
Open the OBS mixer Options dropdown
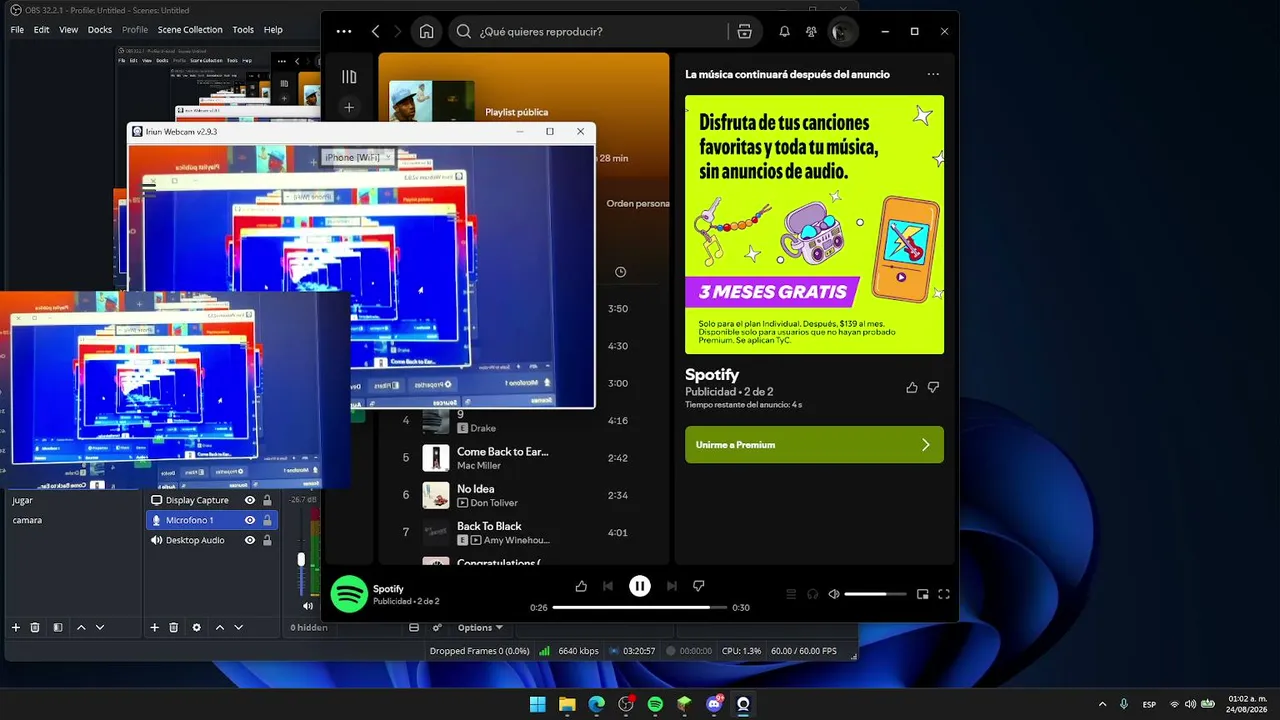[480, 628]
